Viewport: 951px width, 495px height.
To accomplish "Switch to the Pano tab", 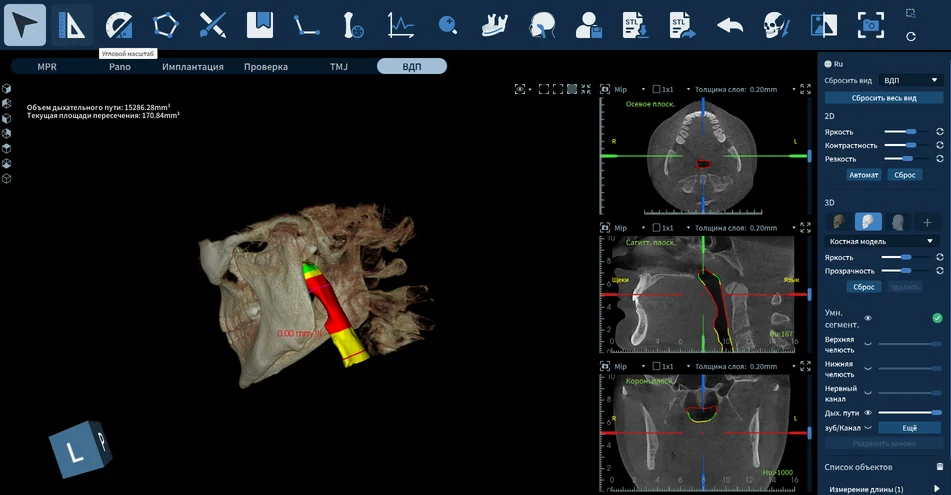I will point(120,67).
